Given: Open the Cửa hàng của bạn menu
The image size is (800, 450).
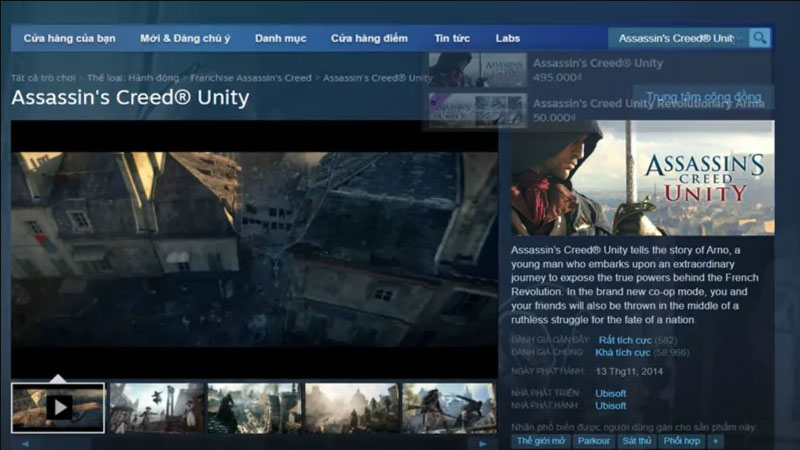Looking at the screenshot, I should tap(69, 38).
